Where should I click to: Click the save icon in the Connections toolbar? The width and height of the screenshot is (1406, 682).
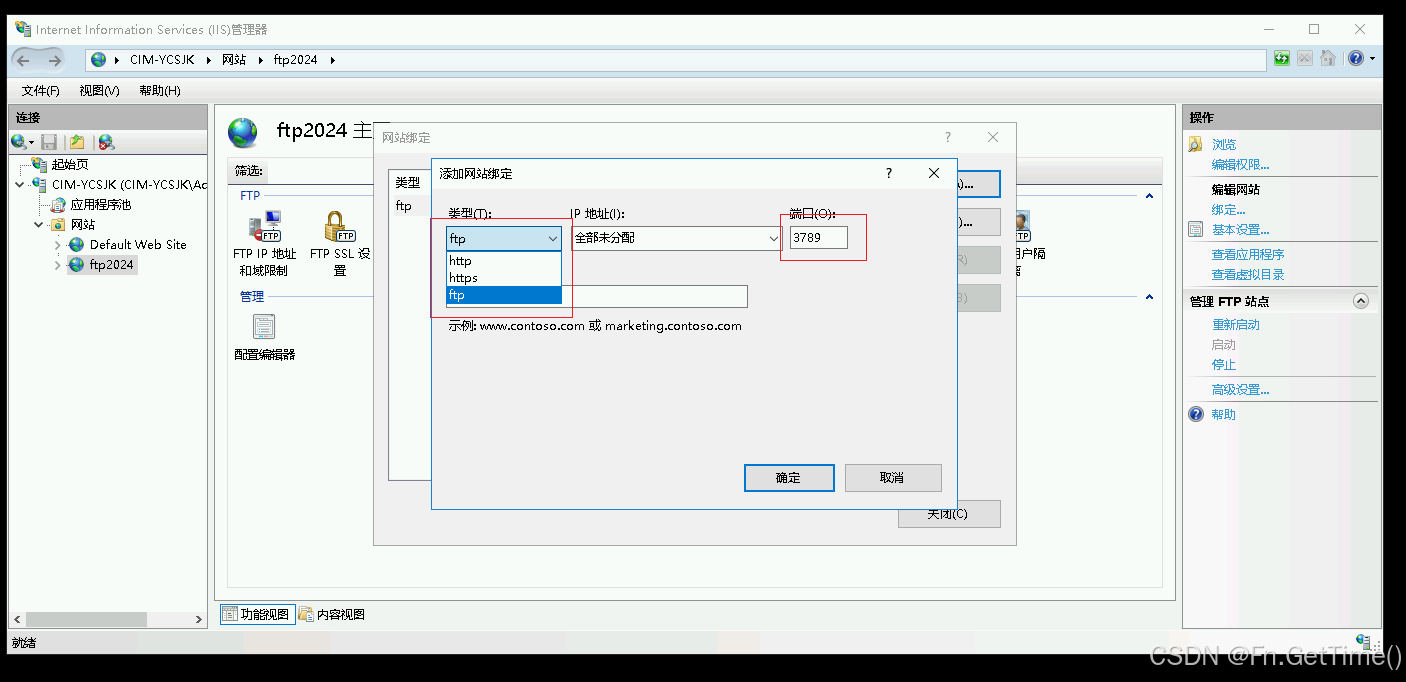click(x=49, y=142)
